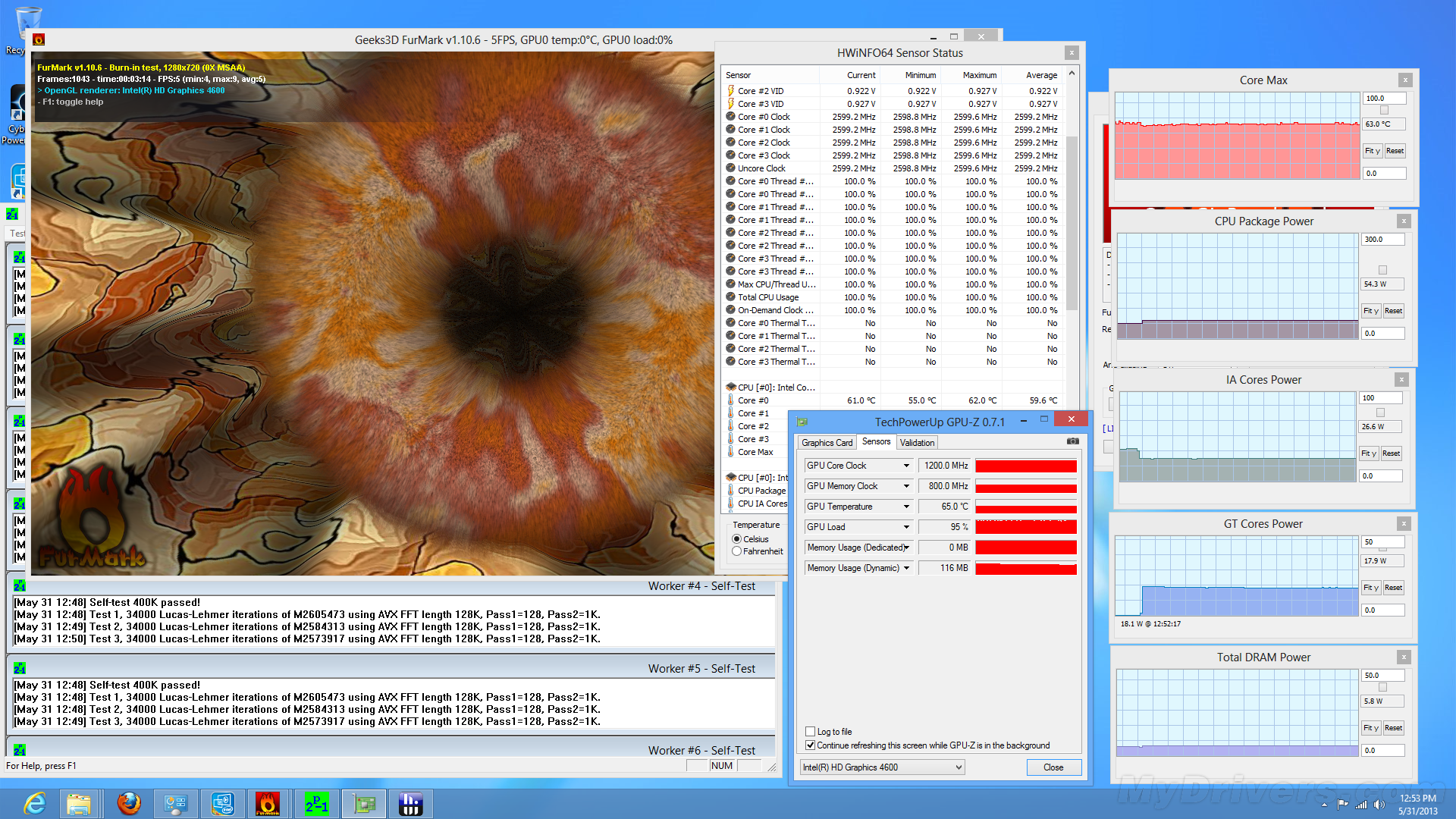1456x819 pixels.
Task: Open the Intel(R) HD Graphics 4600 selector
Action: (x=883, y=767)
